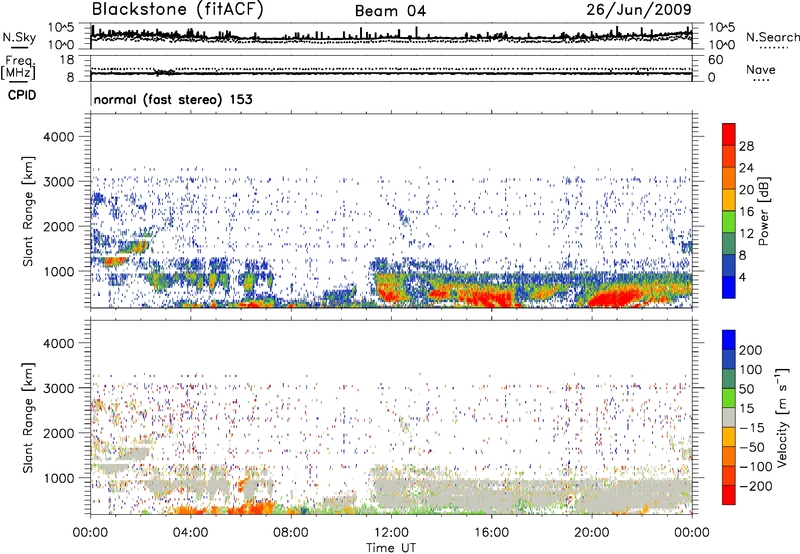
Task: Click the gray band of Velocity colorbar
Action: 729,418
